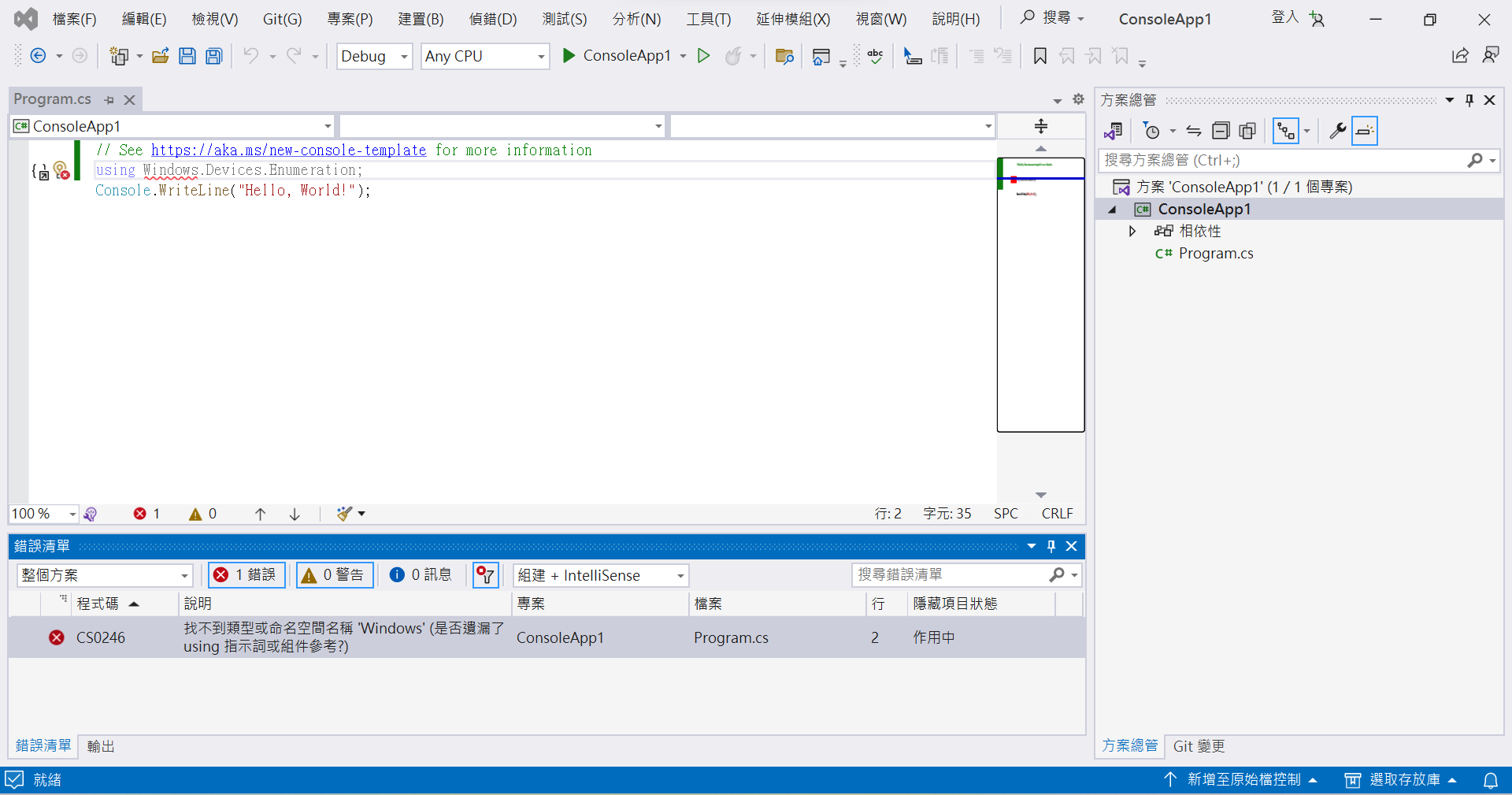Screen dimensions: 1512x795
Task: Click 選取存放庫 in the status bar
Action: (x=1400, y=780)
